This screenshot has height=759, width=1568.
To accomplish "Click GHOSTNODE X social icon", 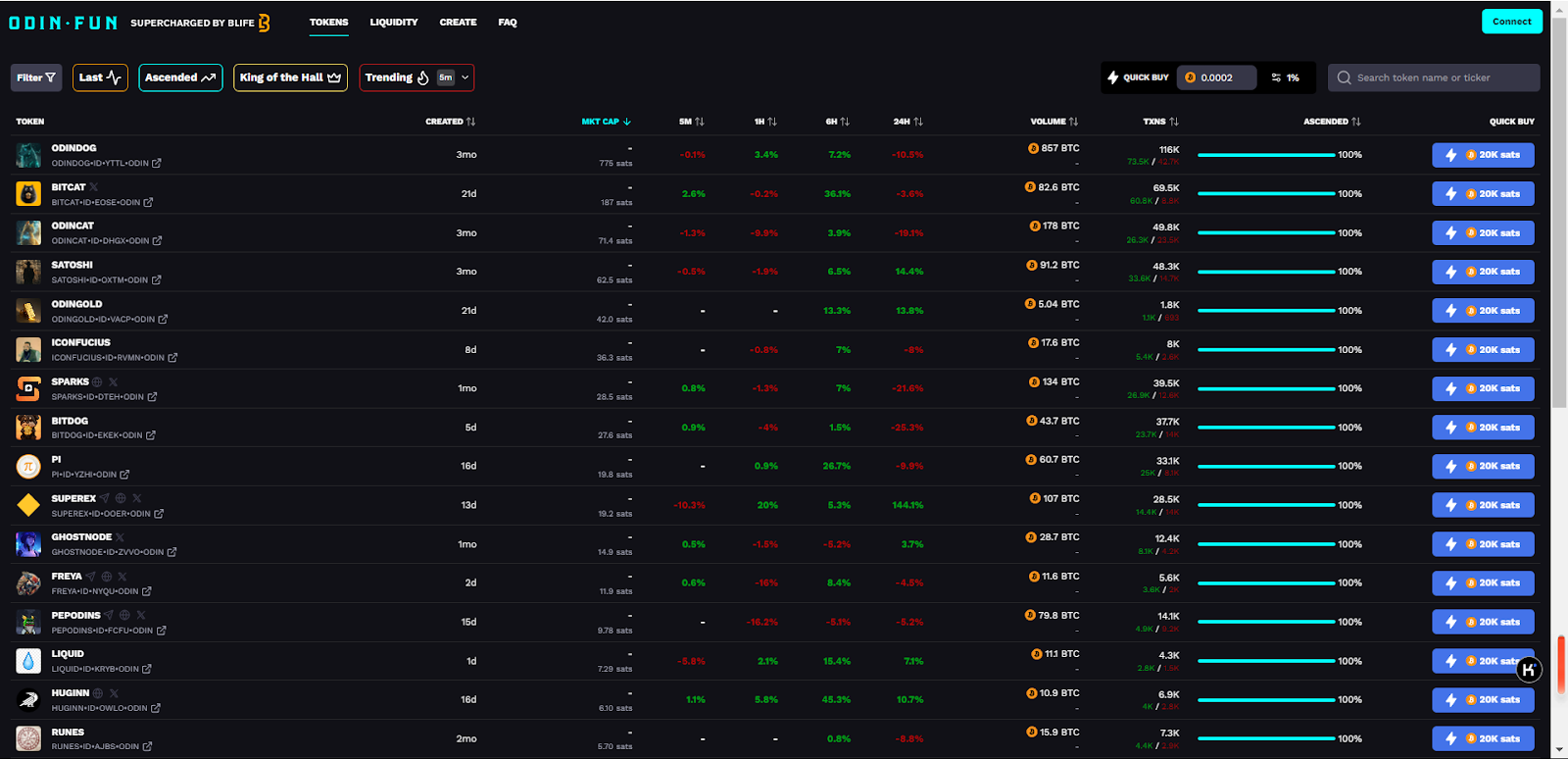I will coord(120,537).
